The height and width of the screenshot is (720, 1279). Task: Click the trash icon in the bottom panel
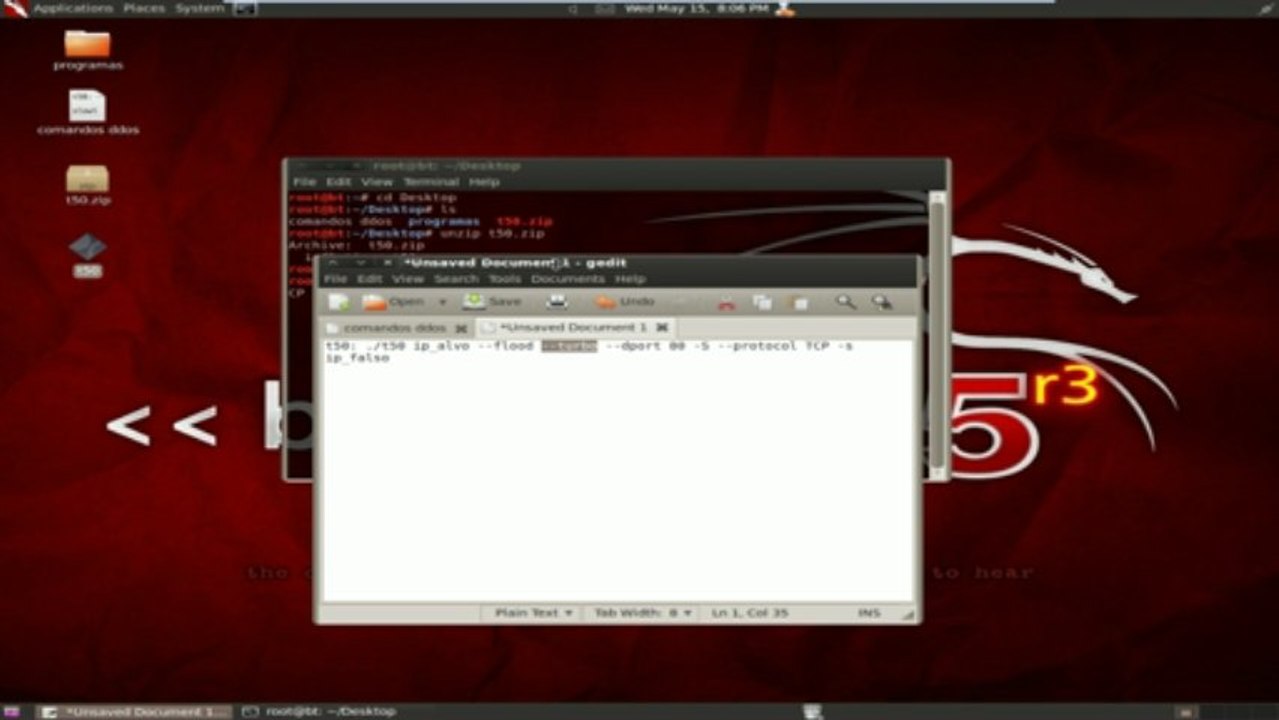coord(812,711)
